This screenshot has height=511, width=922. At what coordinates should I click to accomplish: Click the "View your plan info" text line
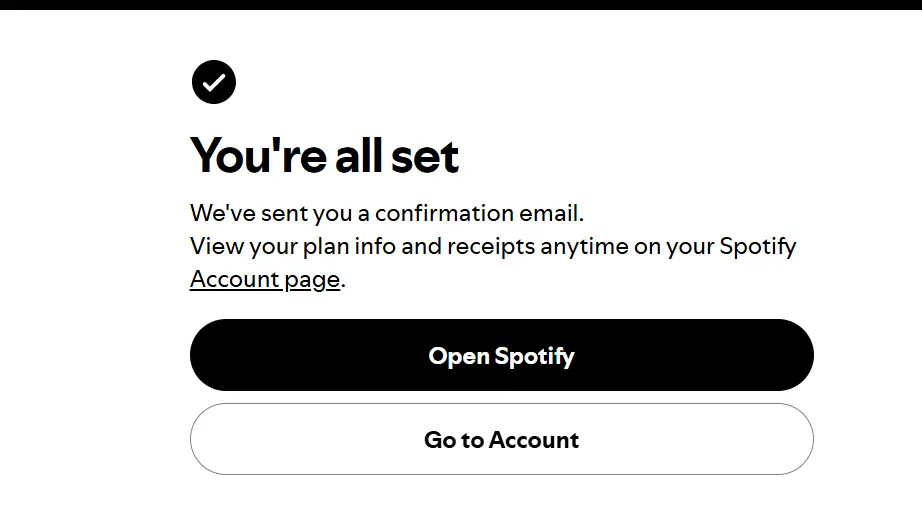493,246
